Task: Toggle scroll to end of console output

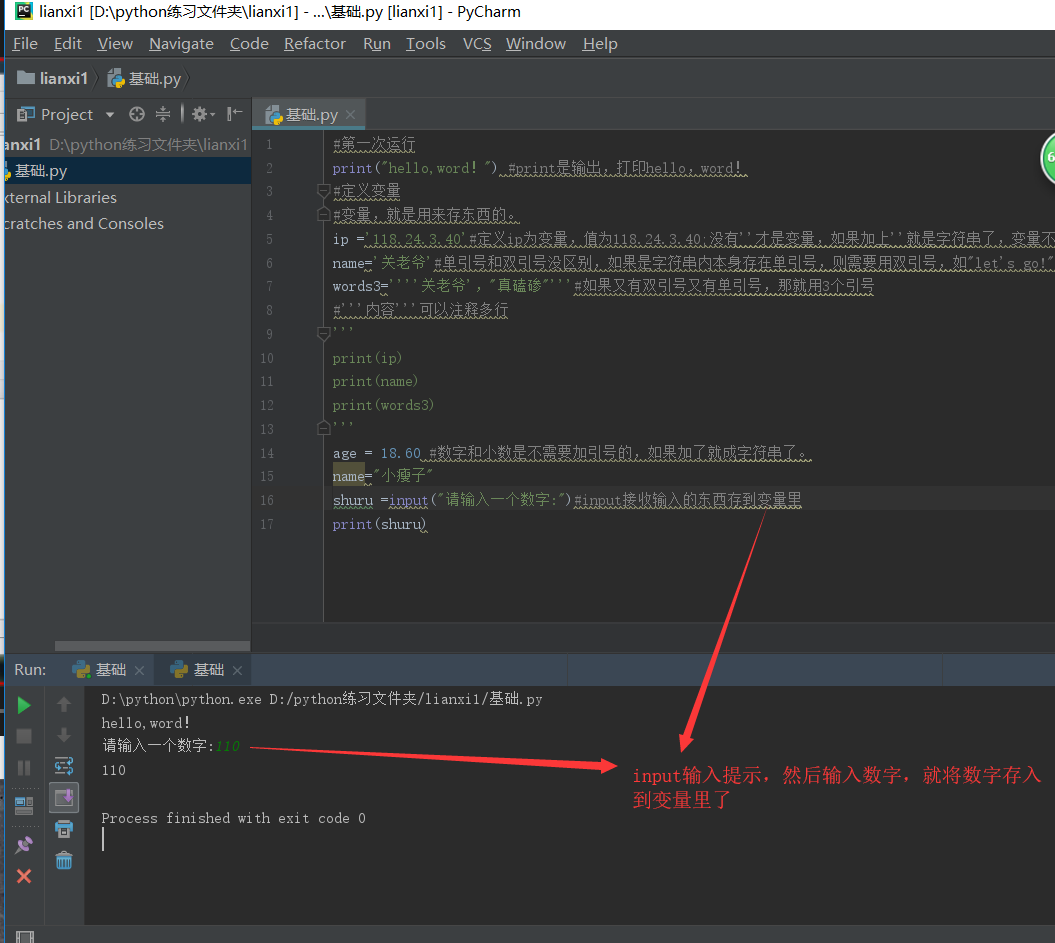Action: tap(64, 798)
